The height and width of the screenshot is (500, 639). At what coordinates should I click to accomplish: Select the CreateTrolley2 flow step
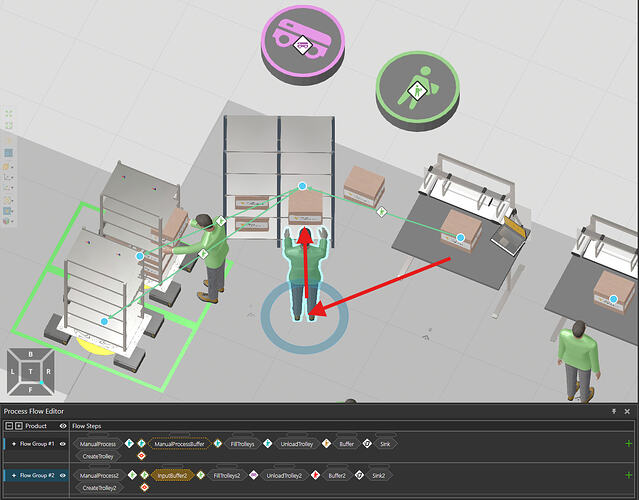pyautogui.click(x=99, y=487)
